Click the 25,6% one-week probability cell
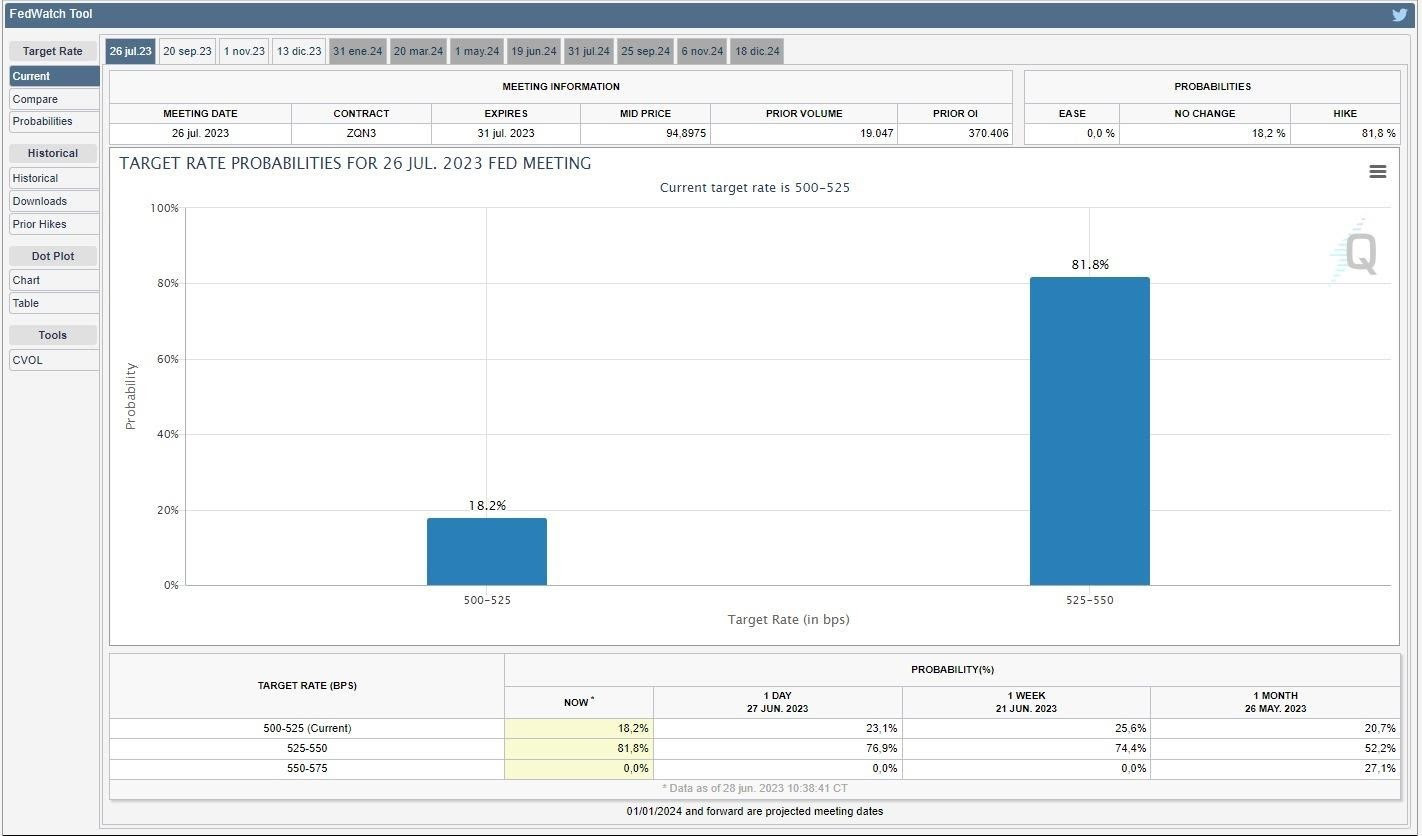Screen dimensions: 1422x836 tap(1026, 728)
